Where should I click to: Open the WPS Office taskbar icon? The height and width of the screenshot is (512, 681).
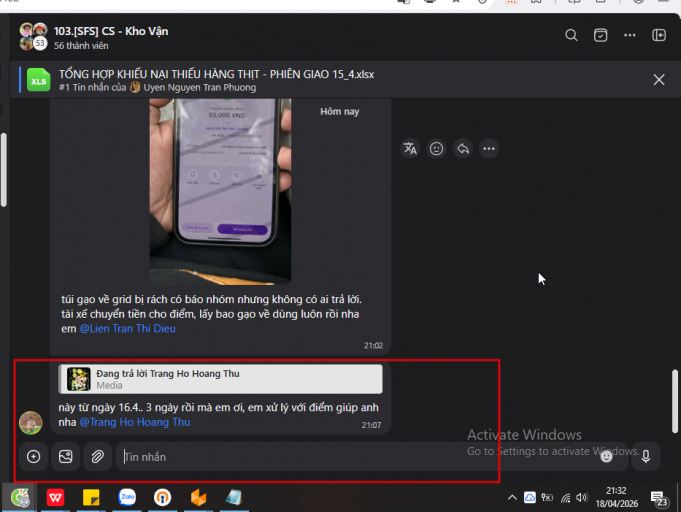55,498
